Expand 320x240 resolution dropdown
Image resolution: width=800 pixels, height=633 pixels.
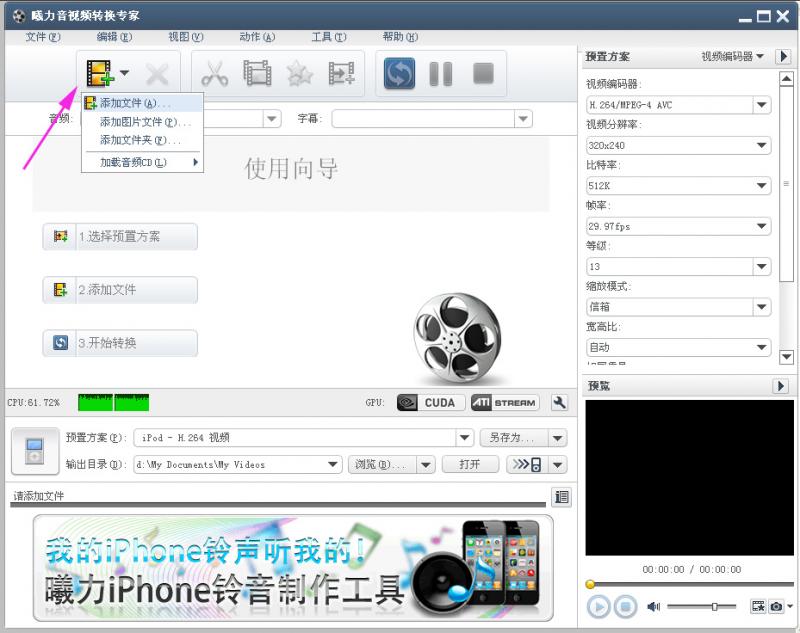tap(761, 145)
